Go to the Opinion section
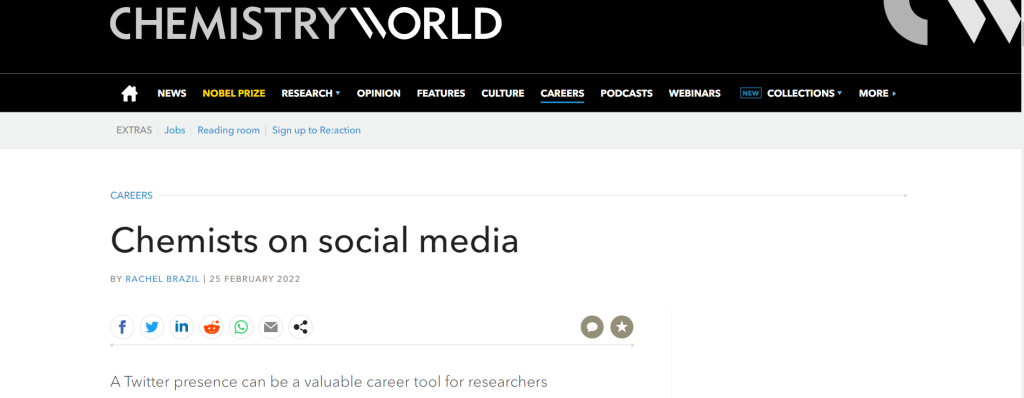Image resolution: width=1024 pixels, height=398 pixels. point(379,93)
